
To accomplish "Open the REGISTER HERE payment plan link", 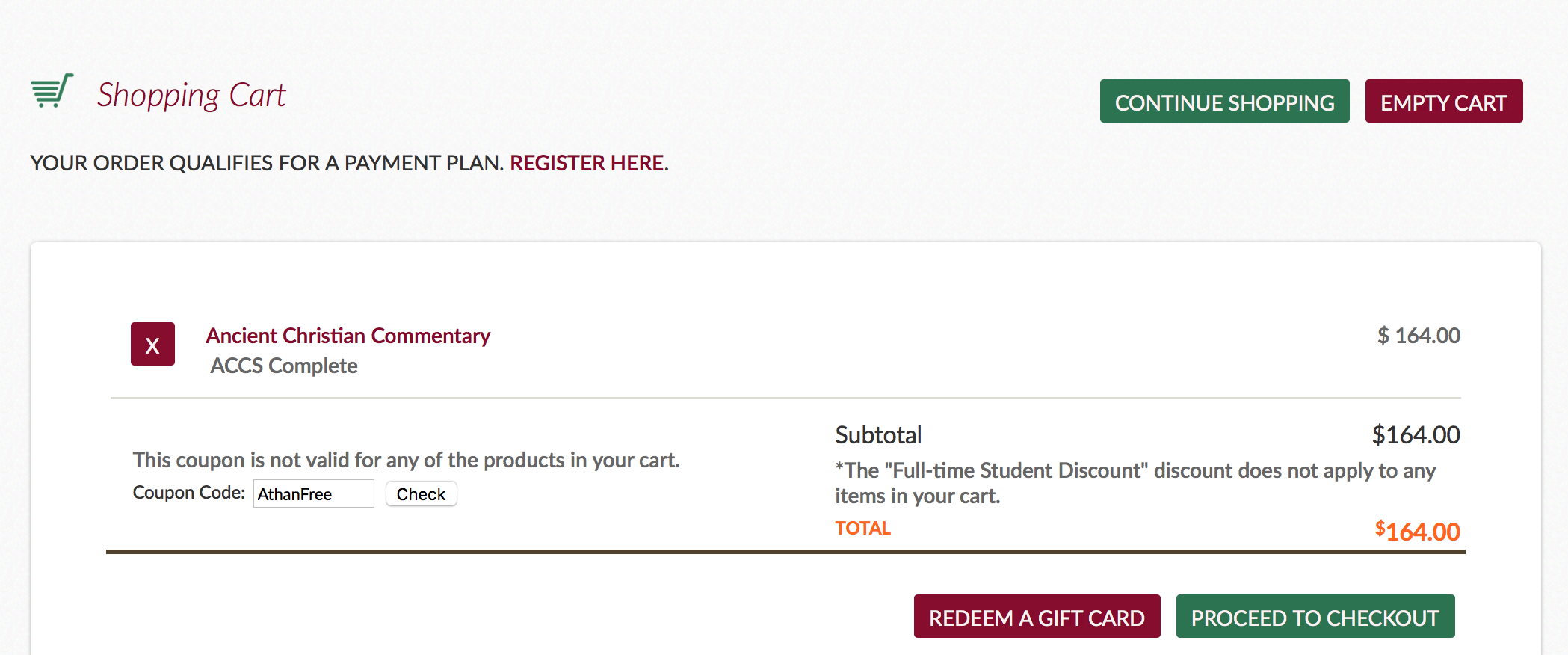I will (x=587, y=163).
